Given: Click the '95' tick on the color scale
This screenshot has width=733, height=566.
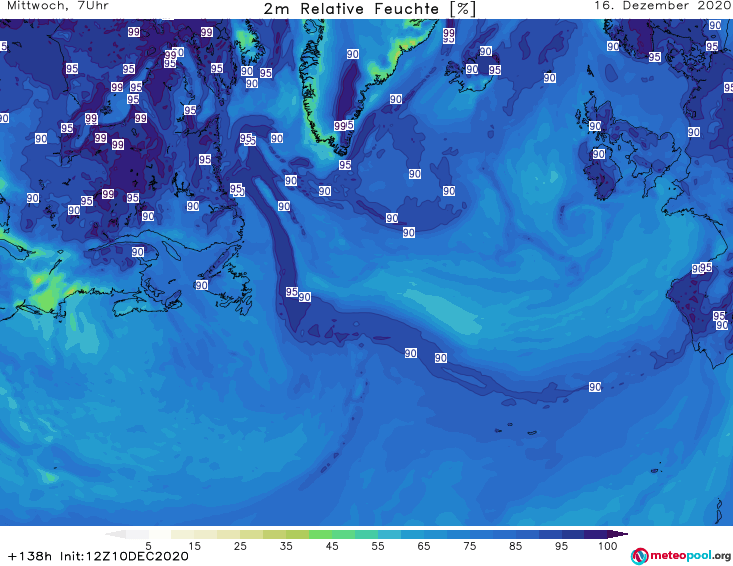Looking at the screenshot, I should click(x=561, y=546).
